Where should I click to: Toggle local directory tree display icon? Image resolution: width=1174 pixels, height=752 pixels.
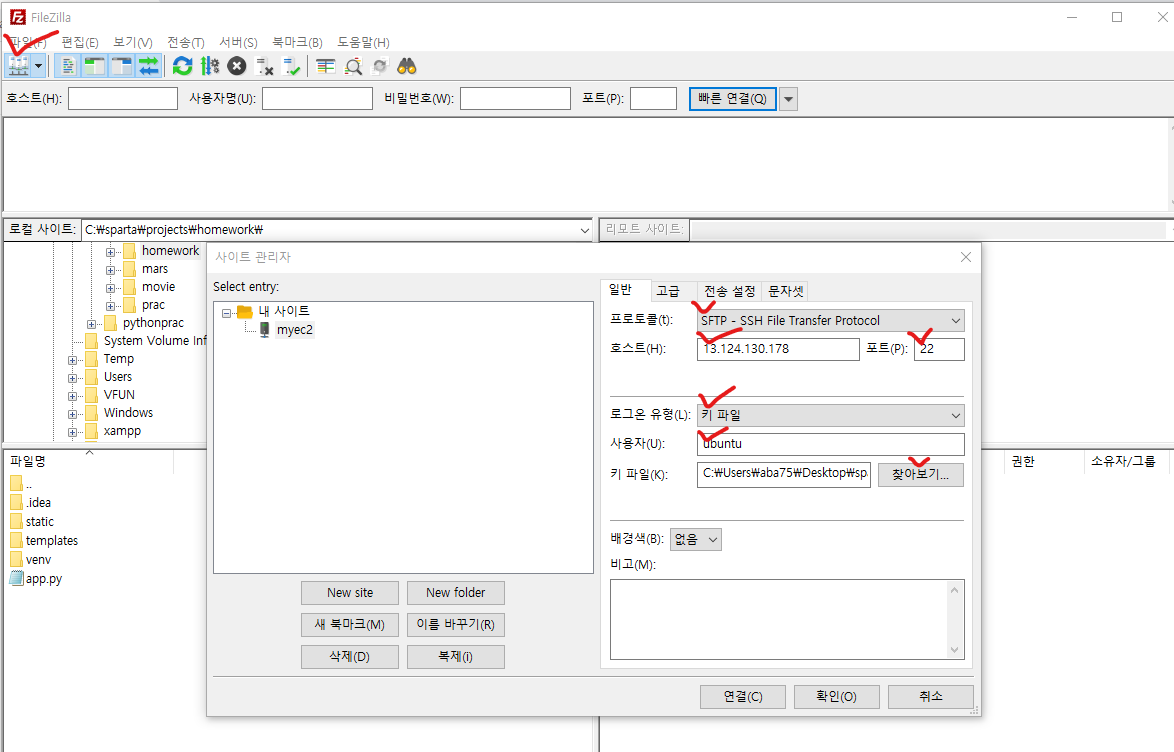[94, 66]
